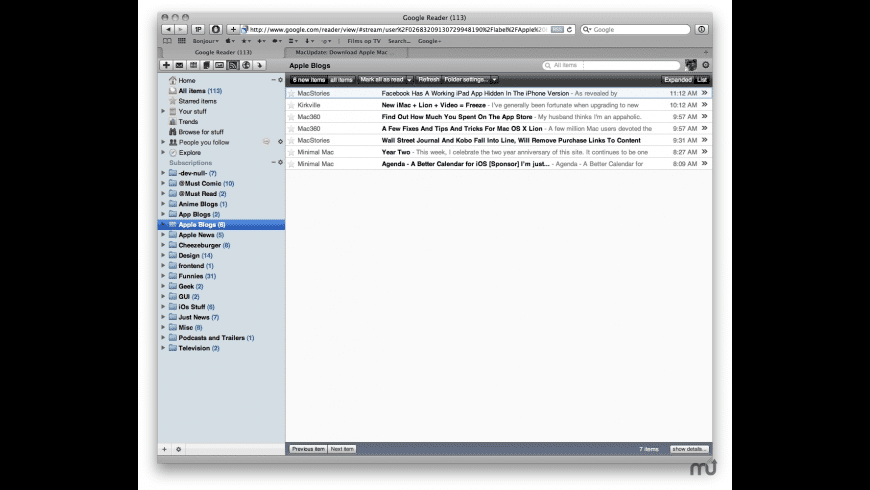Expand the Funnies folder

[163, 276]
